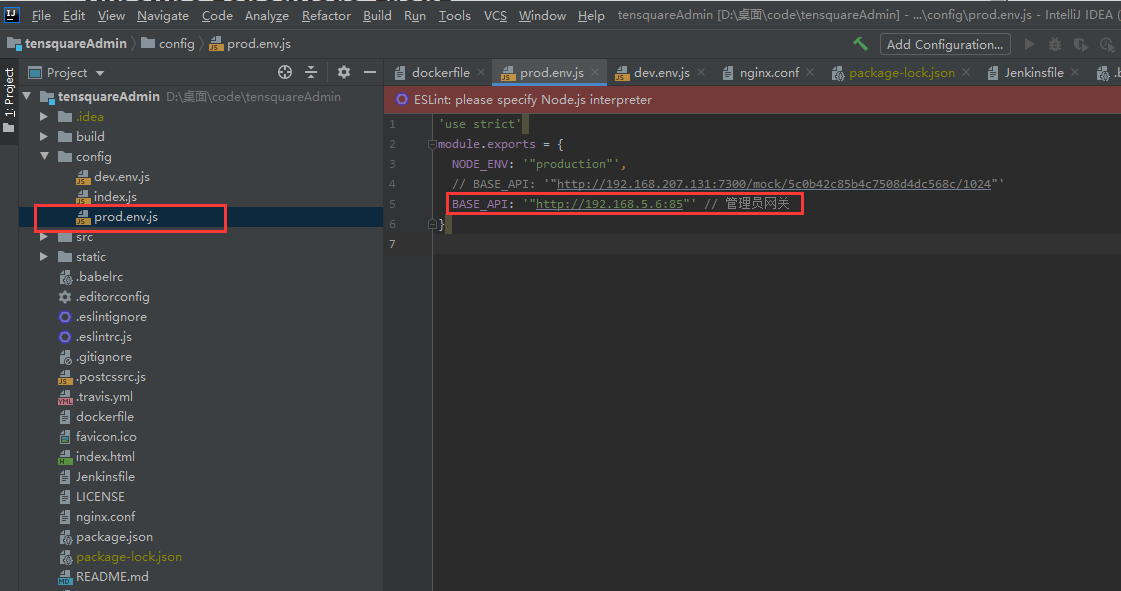Fold the module.exports block at line 2

pos(432,144)
